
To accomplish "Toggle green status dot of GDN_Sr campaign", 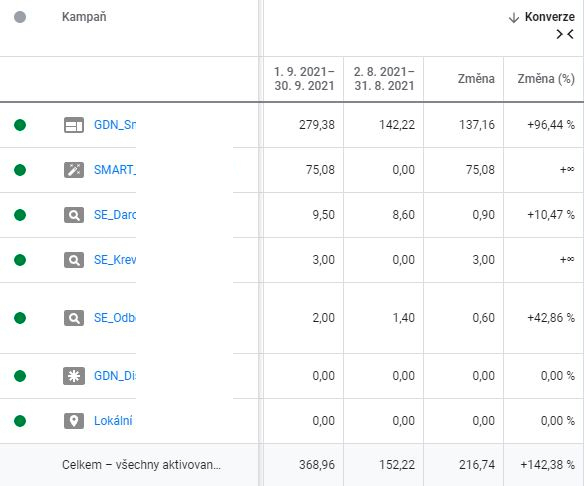I will (x=20, y=125).
